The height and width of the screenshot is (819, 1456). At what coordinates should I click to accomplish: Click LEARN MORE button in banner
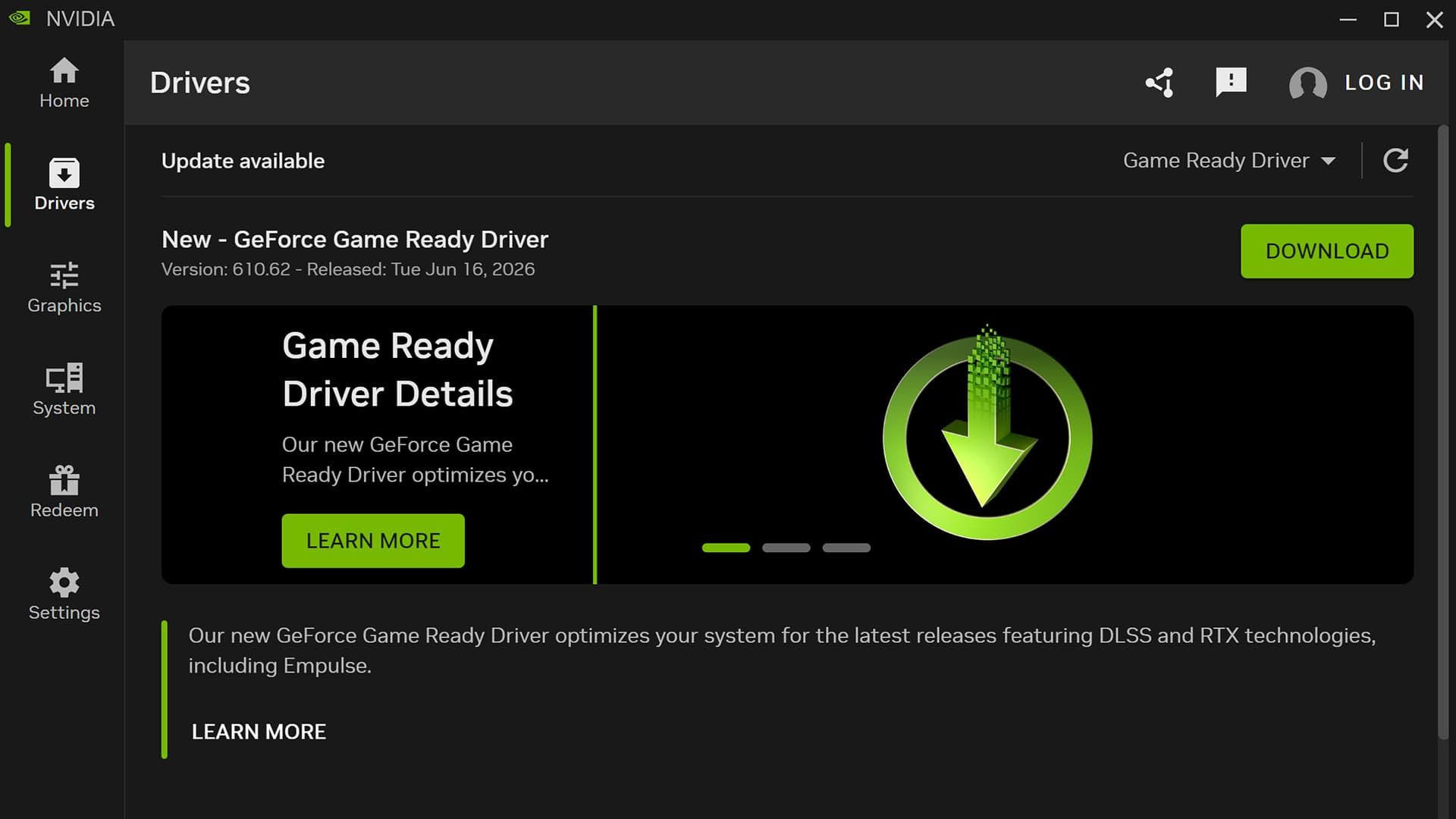(373, 541)
